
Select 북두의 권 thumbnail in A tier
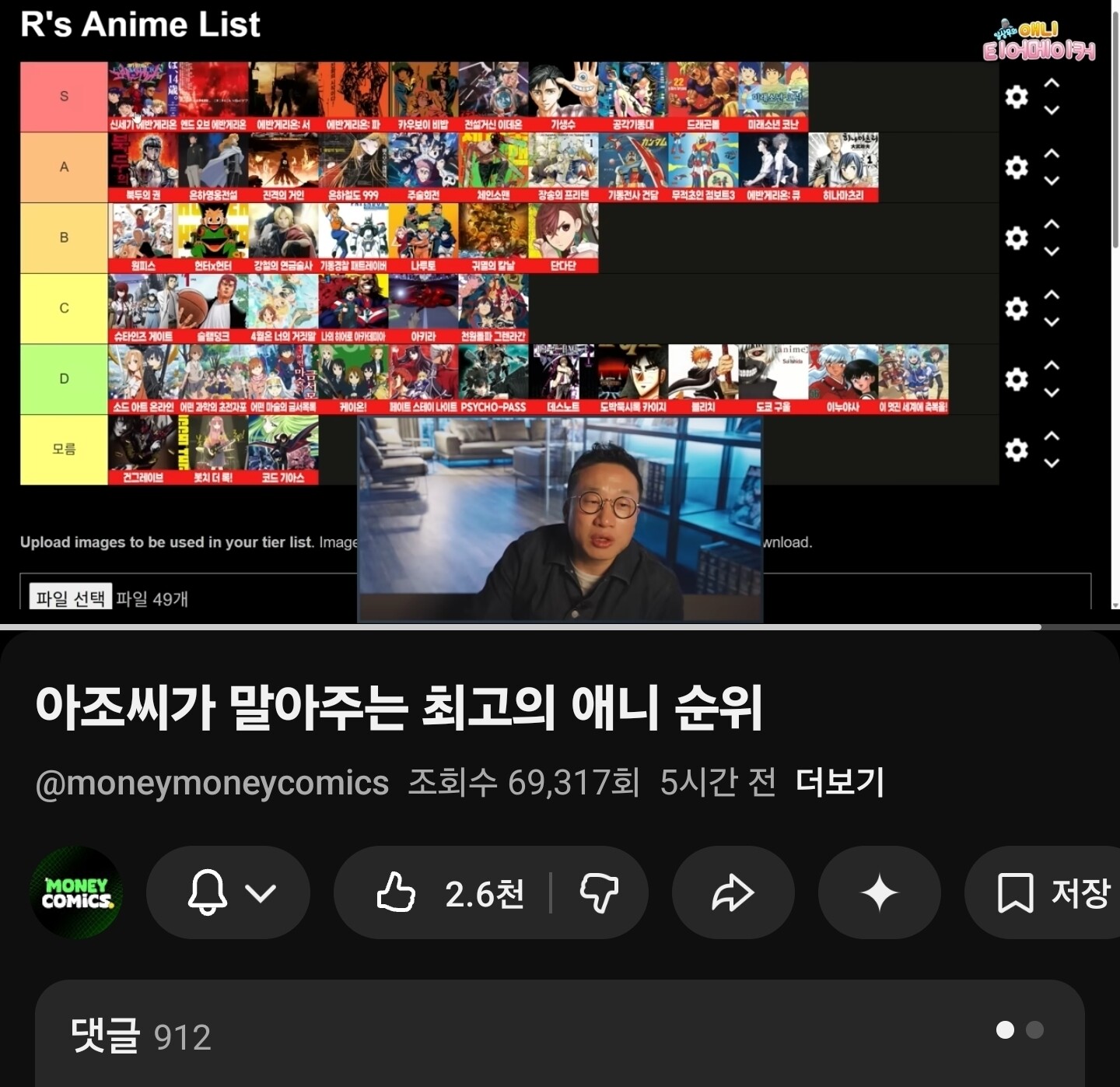tap(143, 167)
